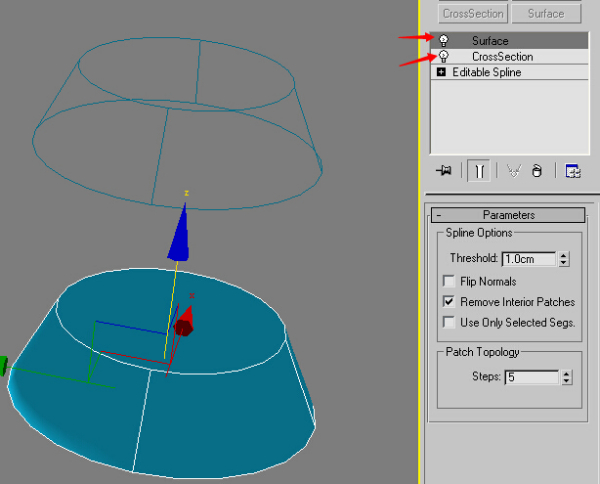This screenshot has height=484, width=600.
Task: Click Remove Modifier from stack icon
Action: click(537, 171)
